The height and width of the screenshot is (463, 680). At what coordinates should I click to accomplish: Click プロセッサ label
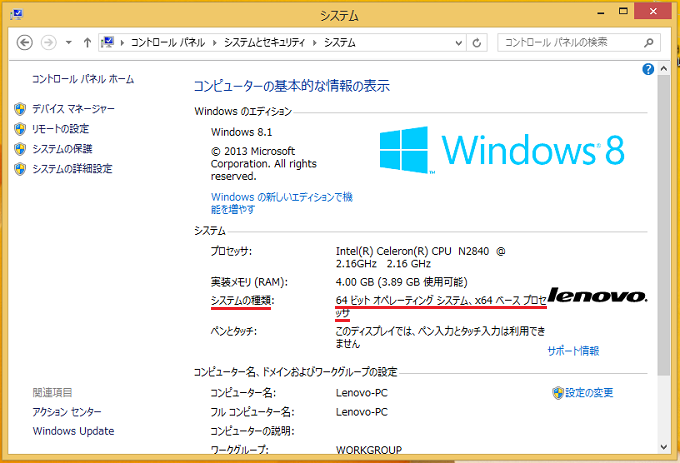coord(231,251)
